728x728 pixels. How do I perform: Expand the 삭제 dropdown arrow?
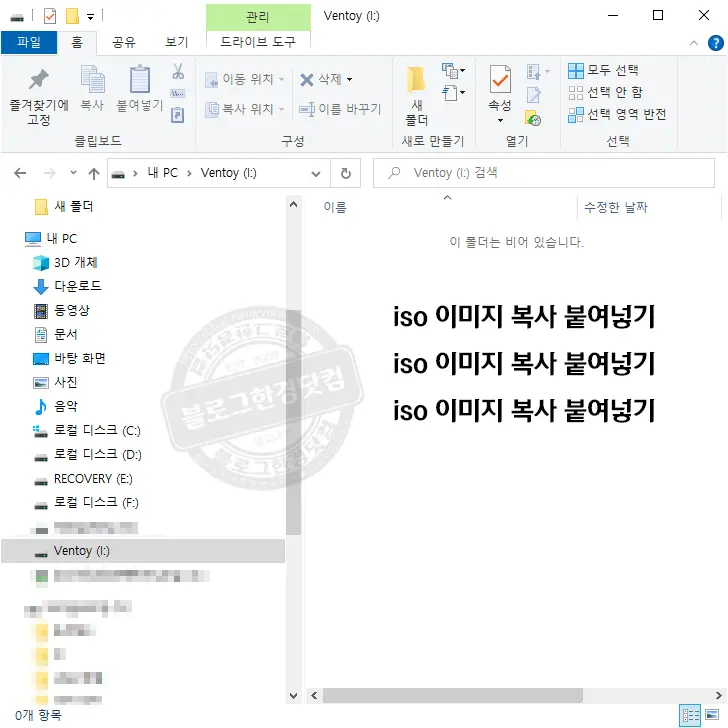point(349,80)
